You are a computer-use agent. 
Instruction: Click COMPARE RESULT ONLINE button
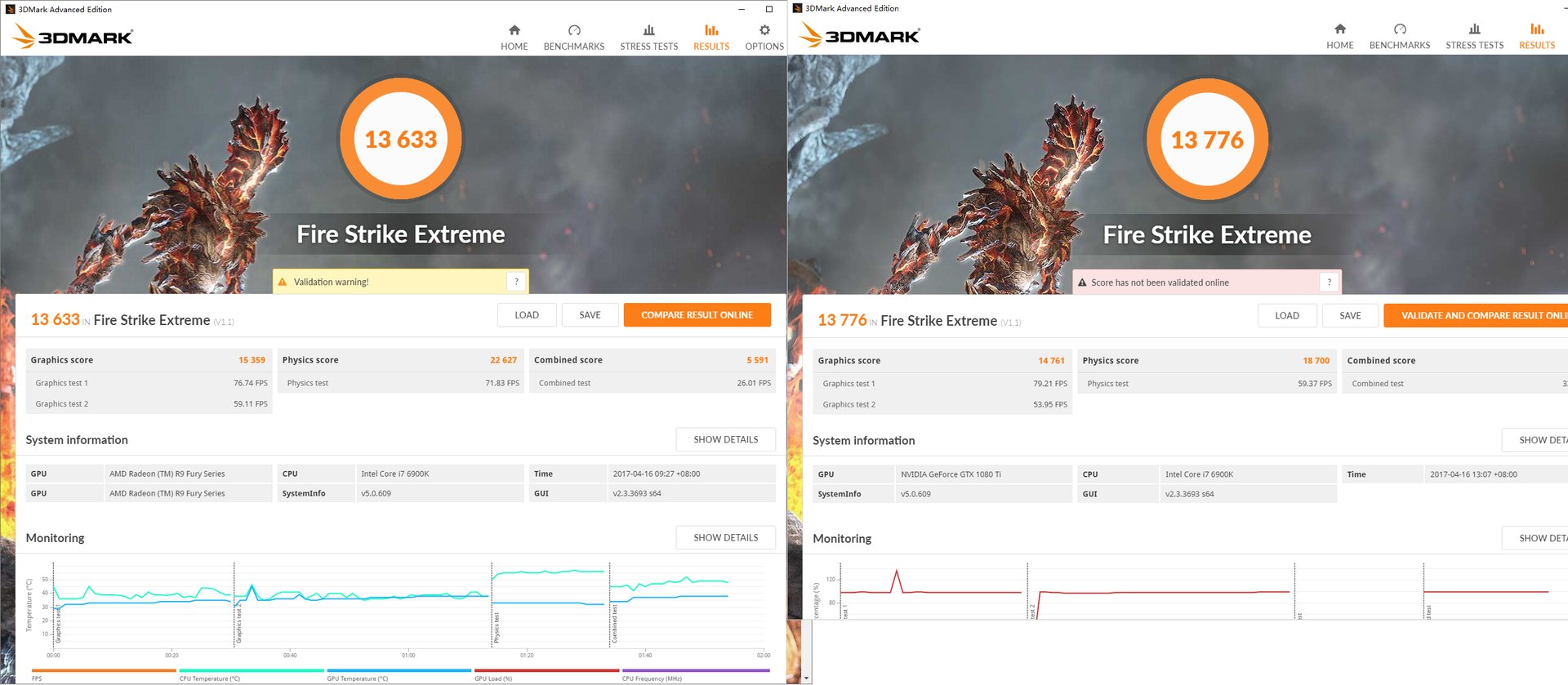pyautogui.click(x=697, y=315)
